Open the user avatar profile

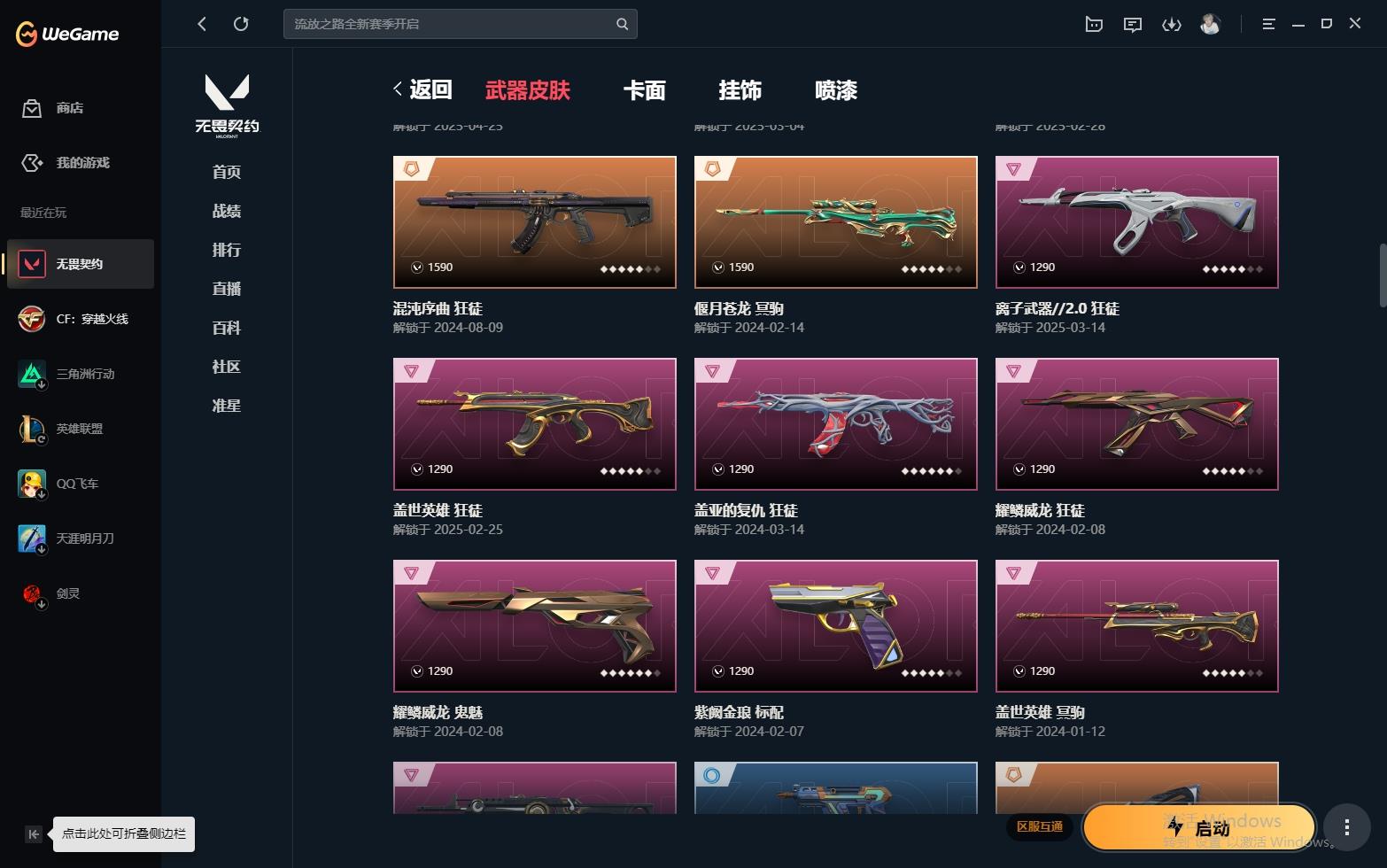pyautogui.click(x=1210, y=24)
